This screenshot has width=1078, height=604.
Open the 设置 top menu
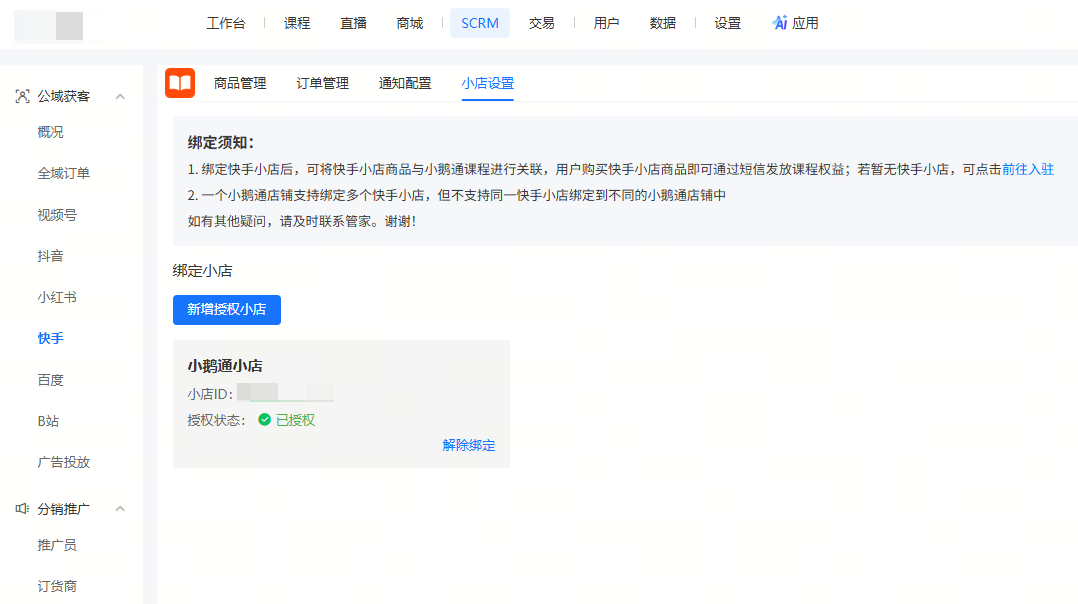tap(727, 23)
